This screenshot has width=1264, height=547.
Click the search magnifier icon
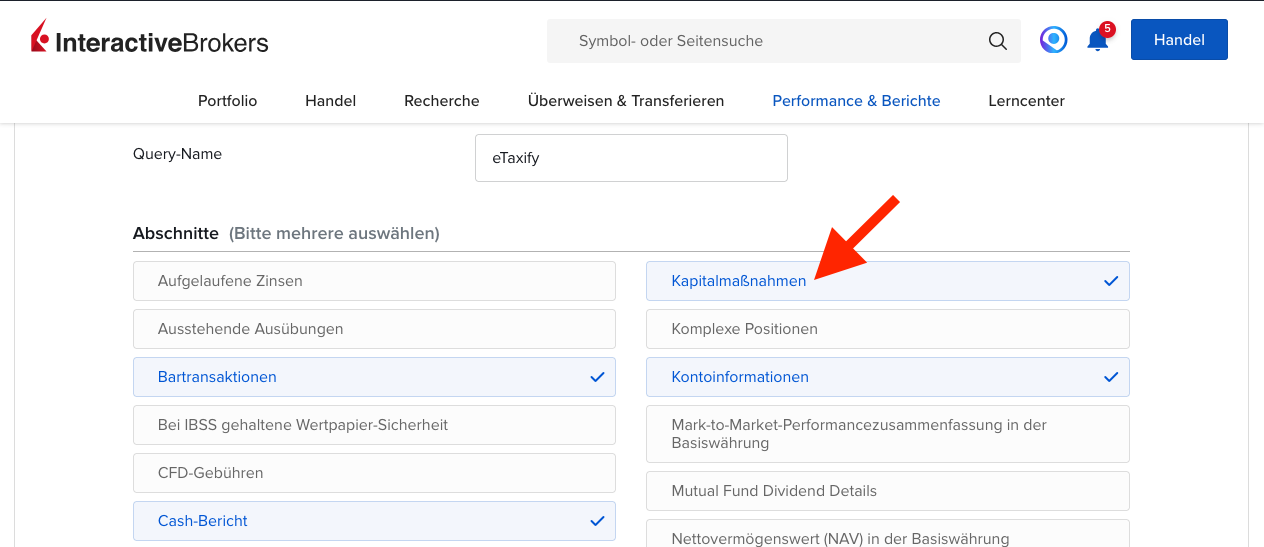997,41
